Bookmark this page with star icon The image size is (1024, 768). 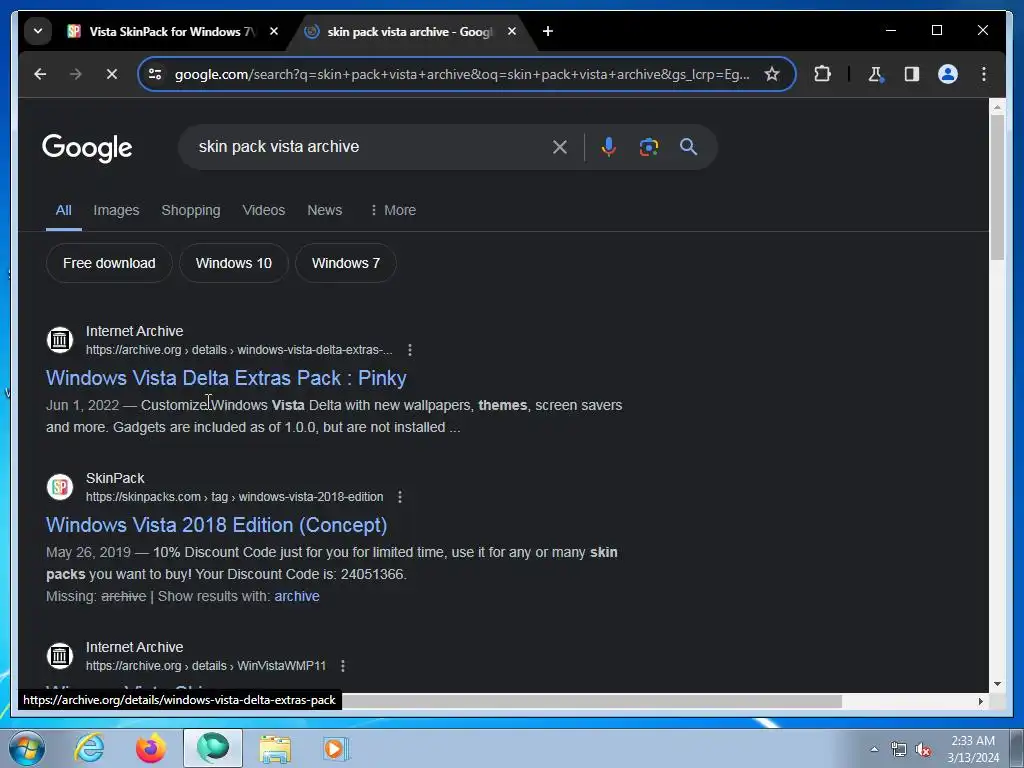point(772,74)
